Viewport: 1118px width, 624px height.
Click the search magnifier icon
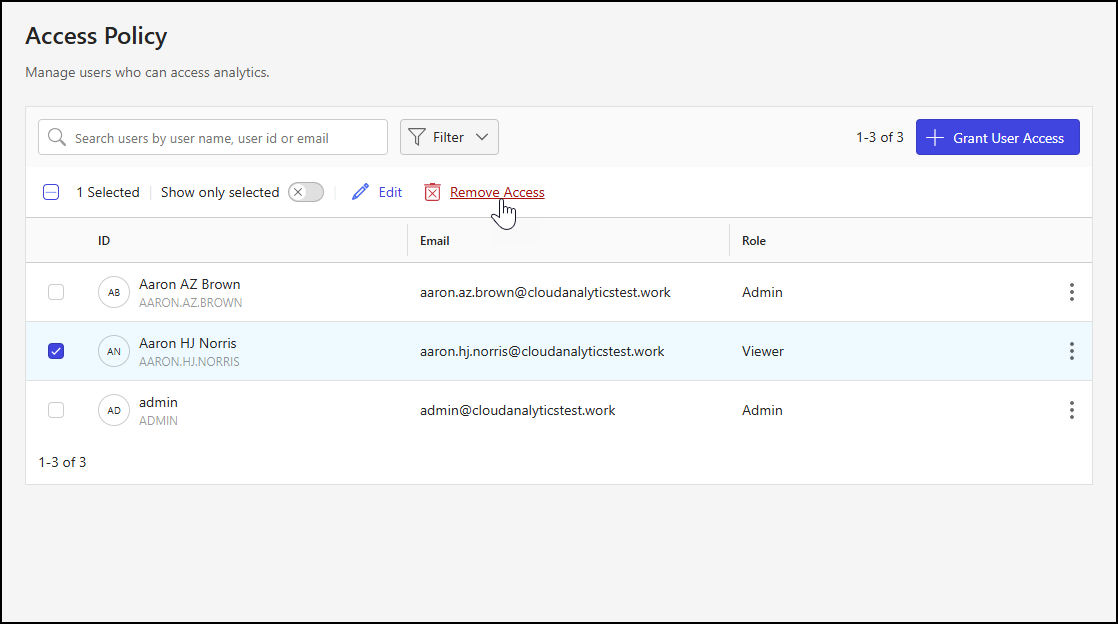[x=56, y=137]
